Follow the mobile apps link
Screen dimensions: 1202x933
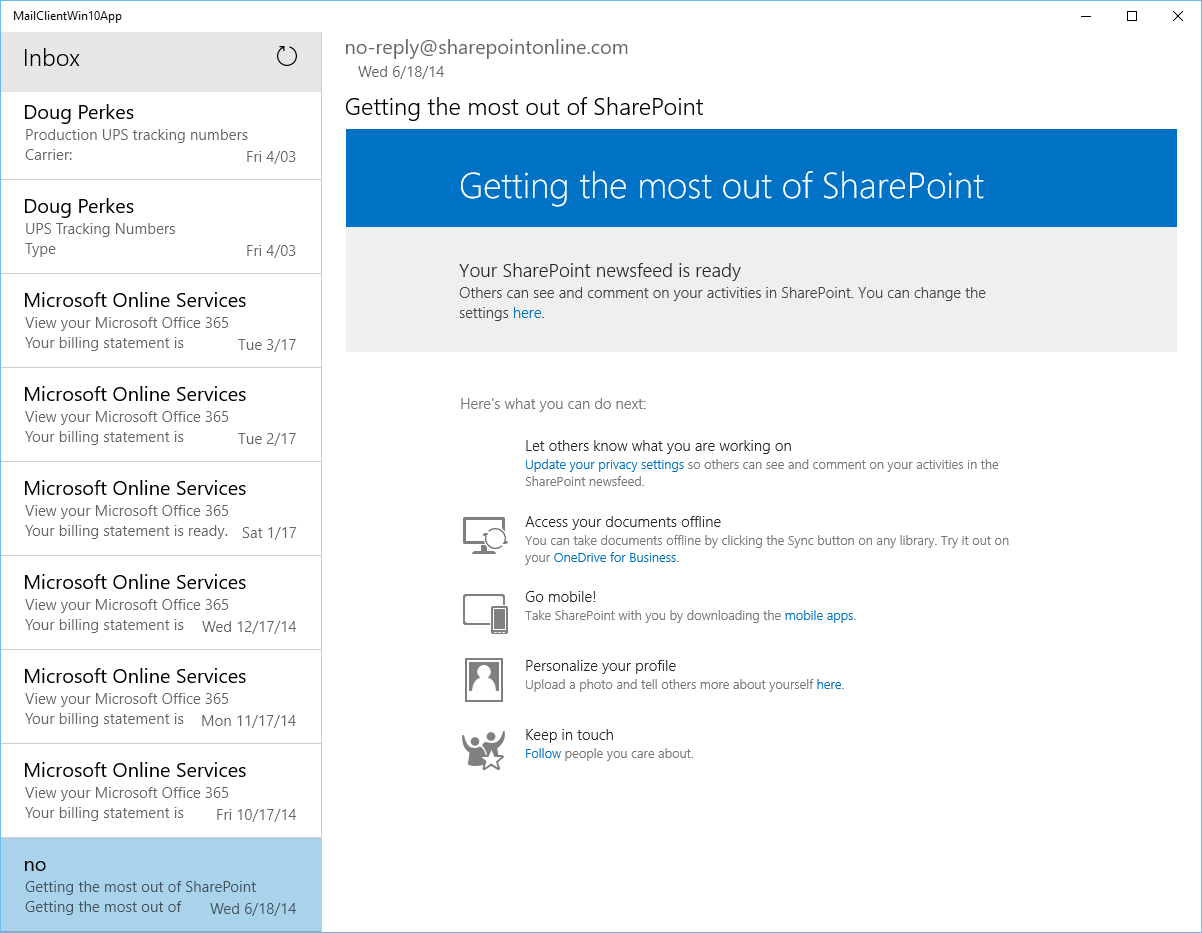[x=818, y=616]
